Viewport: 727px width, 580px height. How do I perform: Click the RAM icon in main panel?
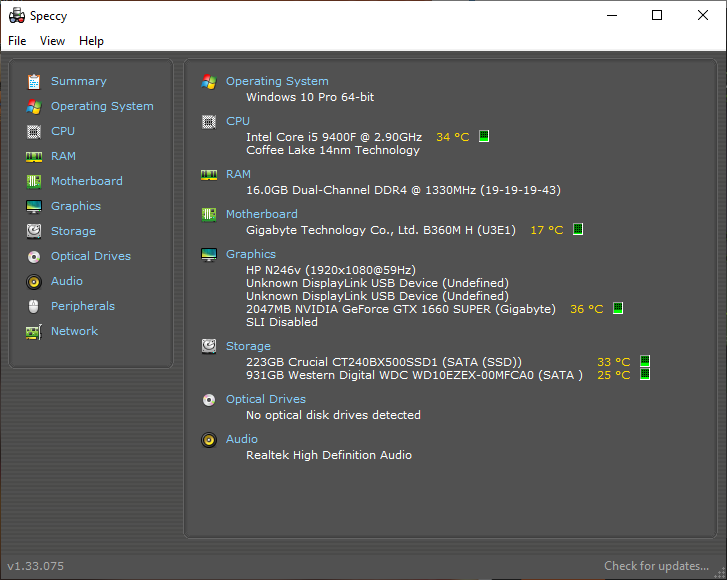click(209, 175)
